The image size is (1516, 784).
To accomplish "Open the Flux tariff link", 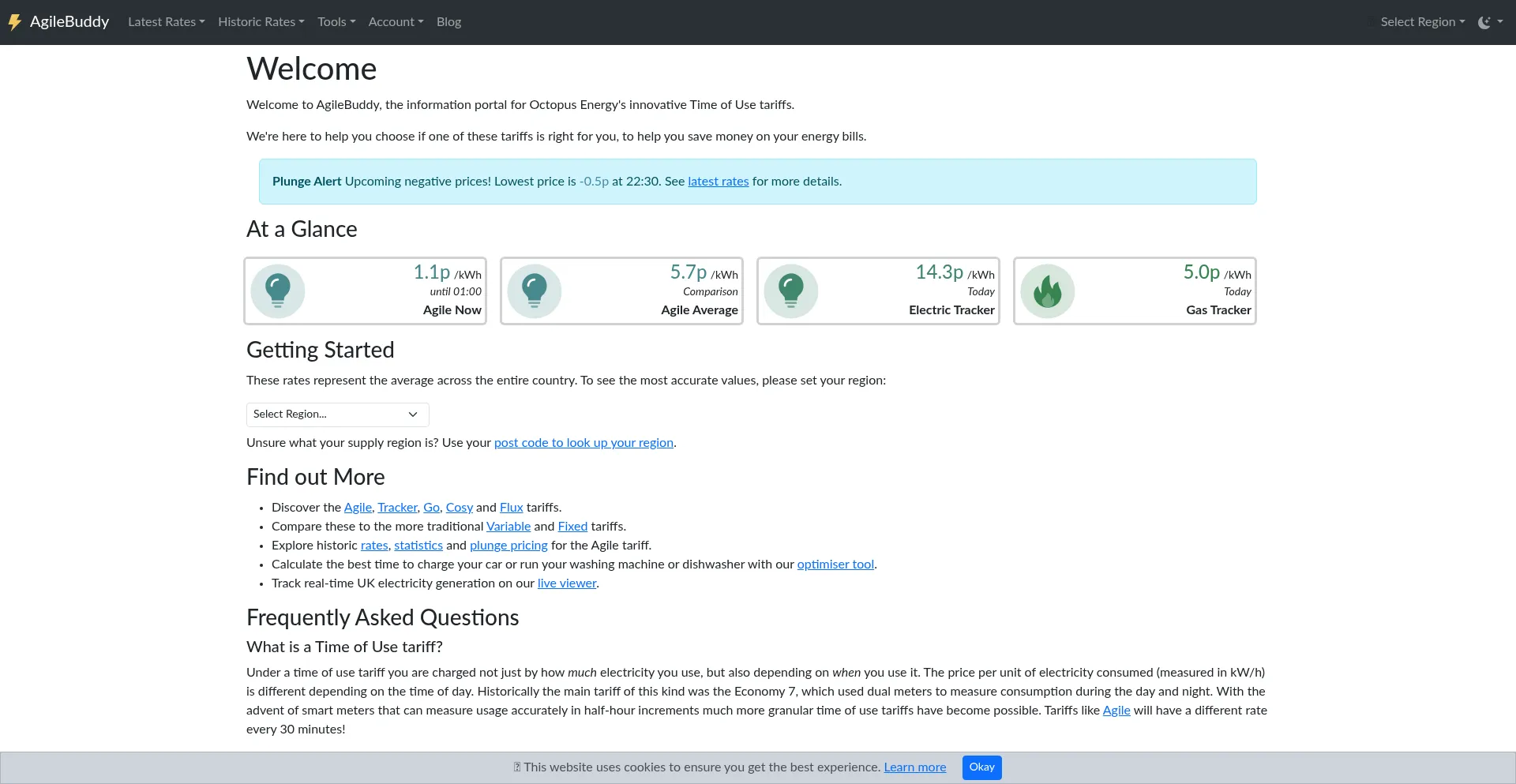I will [x=512, y=508].
